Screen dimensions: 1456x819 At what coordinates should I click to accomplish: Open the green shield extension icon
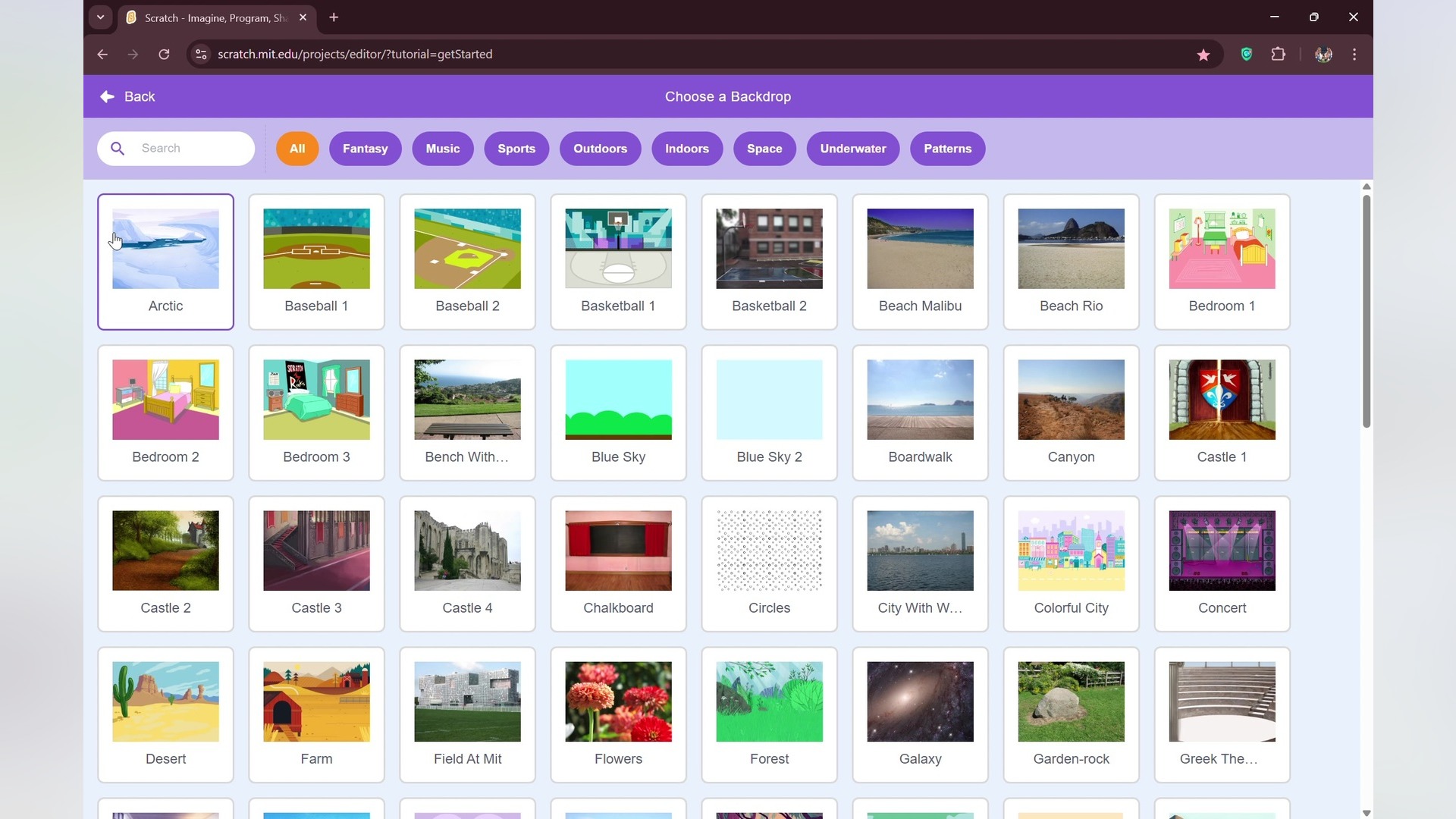click(x=1247, y=55)
